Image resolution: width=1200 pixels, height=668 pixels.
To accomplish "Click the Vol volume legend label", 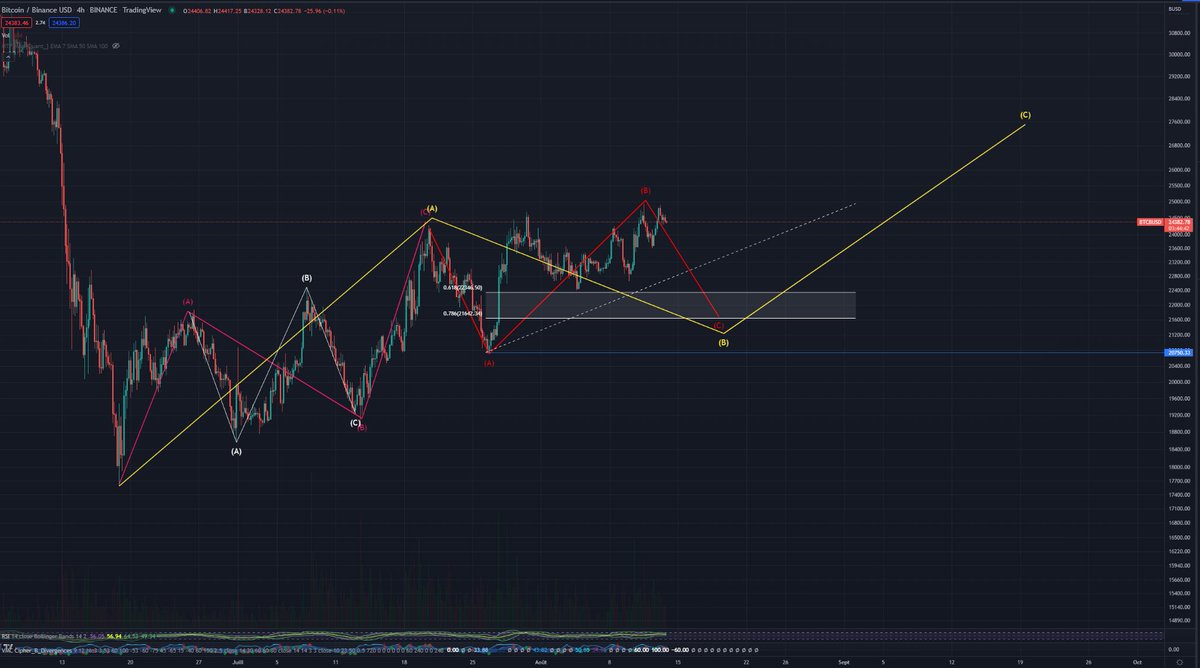I will 6,36.
